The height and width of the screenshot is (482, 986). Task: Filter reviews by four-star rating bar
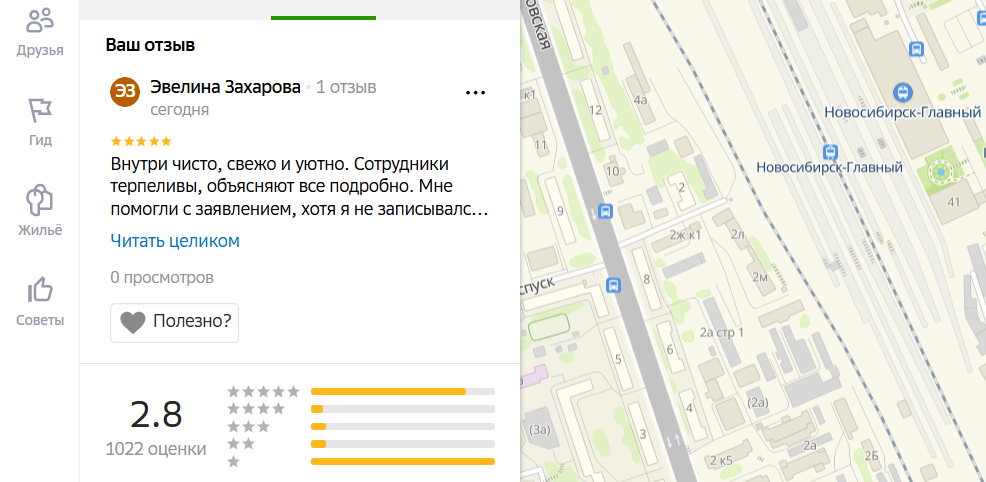pos(403,409)
